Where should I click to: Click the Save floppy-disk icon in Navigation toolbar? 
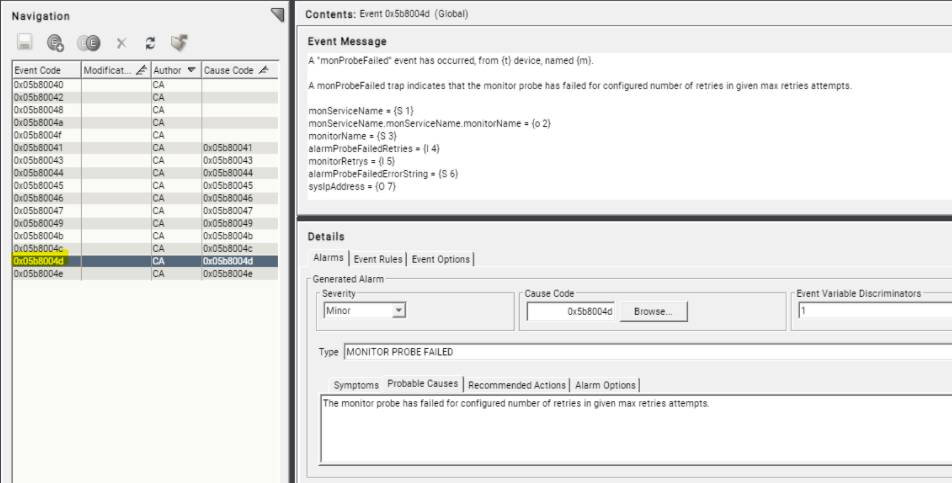coord(24,42)
